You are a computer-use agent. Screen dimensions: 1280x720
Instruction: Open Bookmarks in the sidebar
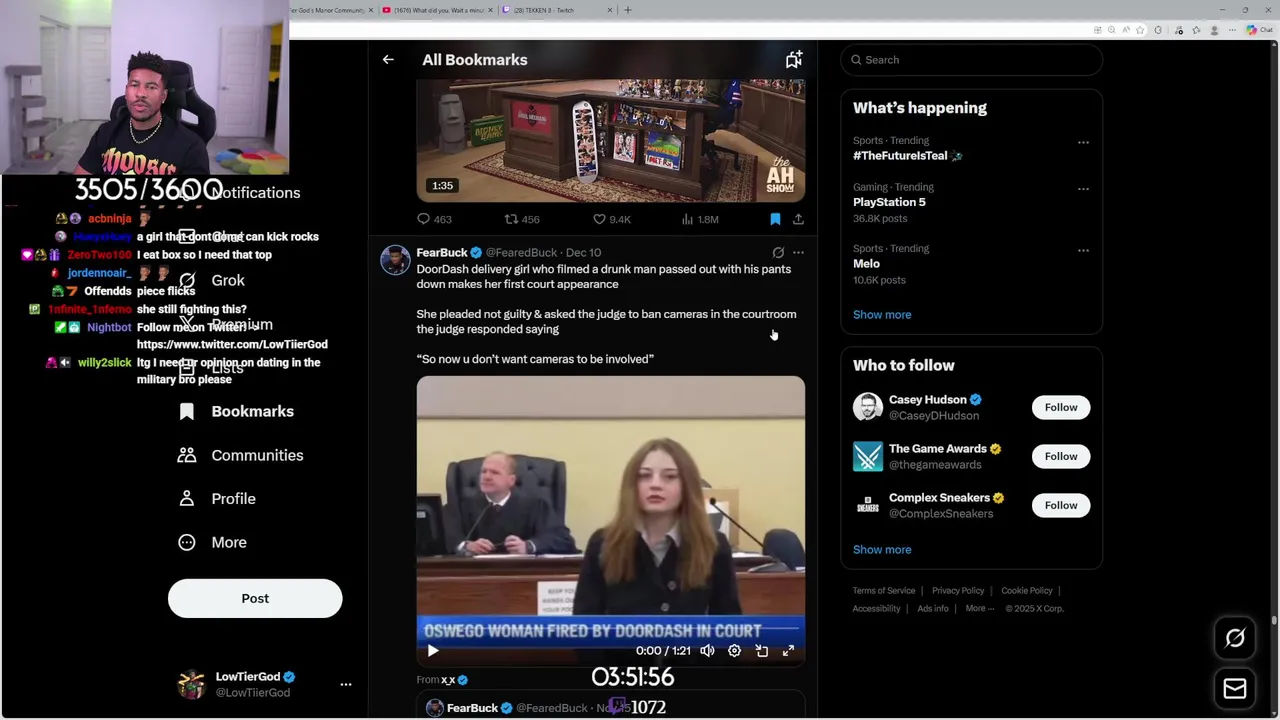click(236, 412)
